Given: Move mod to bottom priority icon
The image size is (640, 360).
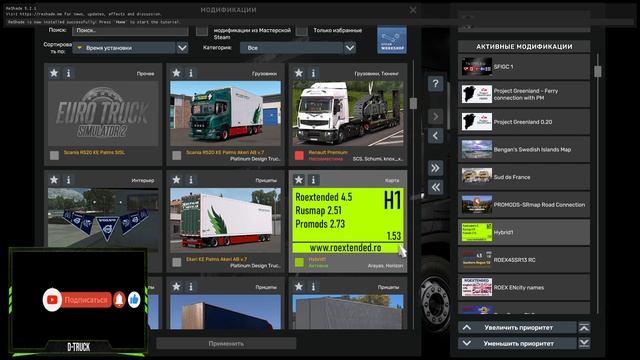Looking at the screenshot, I should (584, 343).
